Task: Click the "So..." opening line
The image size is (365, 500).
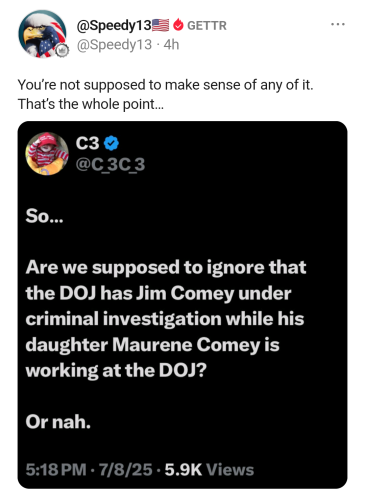Action: point(44,216)
